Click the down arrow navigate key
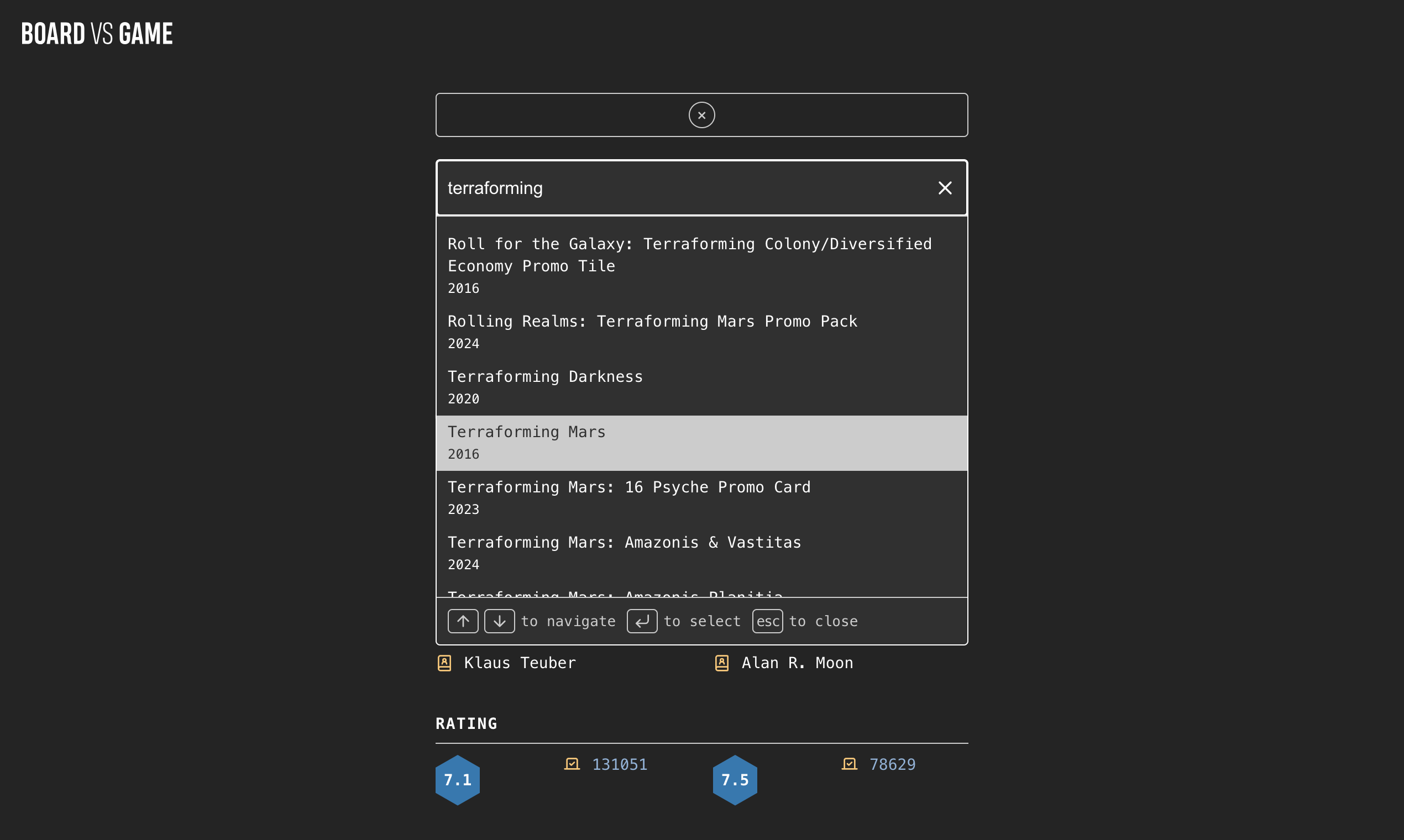This screenshot has height=840, width=1404. [x=499, y=621]
